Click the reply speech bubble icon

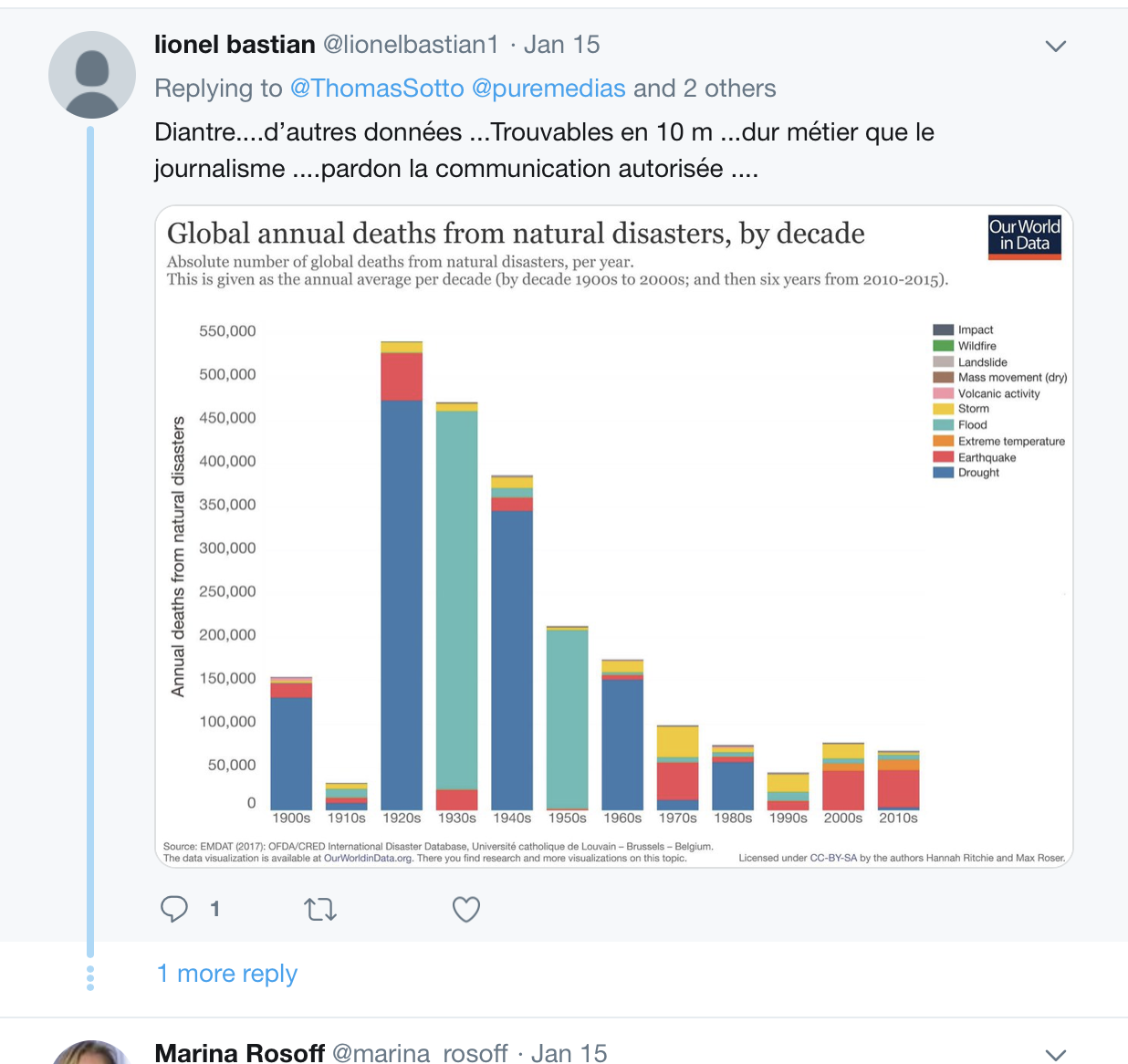click(174, 909)
